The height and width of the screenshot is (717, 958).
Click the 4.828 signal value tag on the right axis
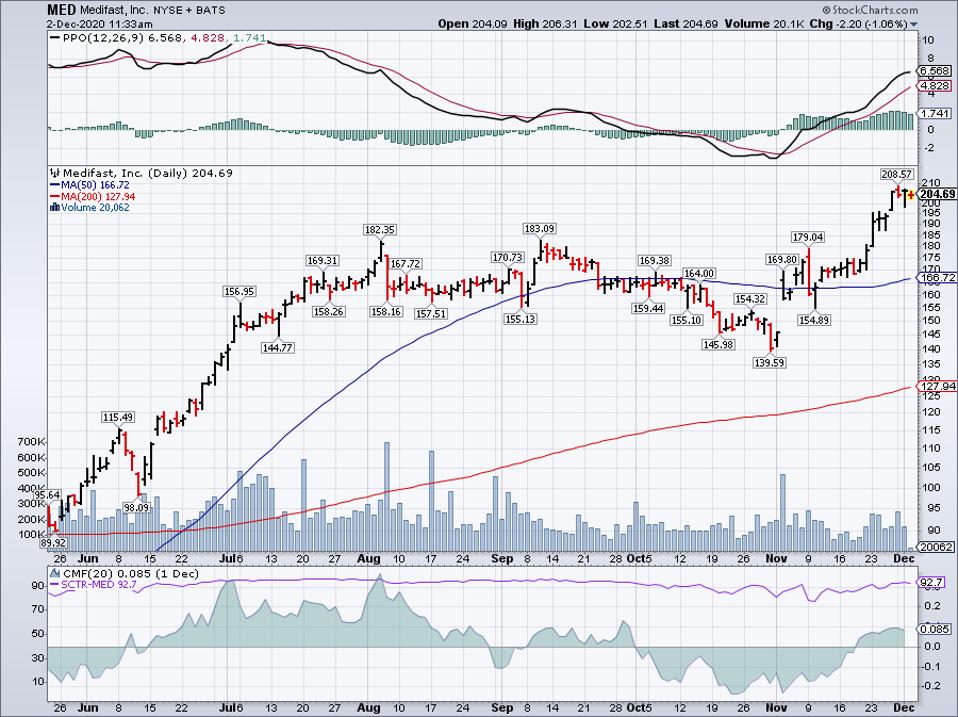coord(935,86)
